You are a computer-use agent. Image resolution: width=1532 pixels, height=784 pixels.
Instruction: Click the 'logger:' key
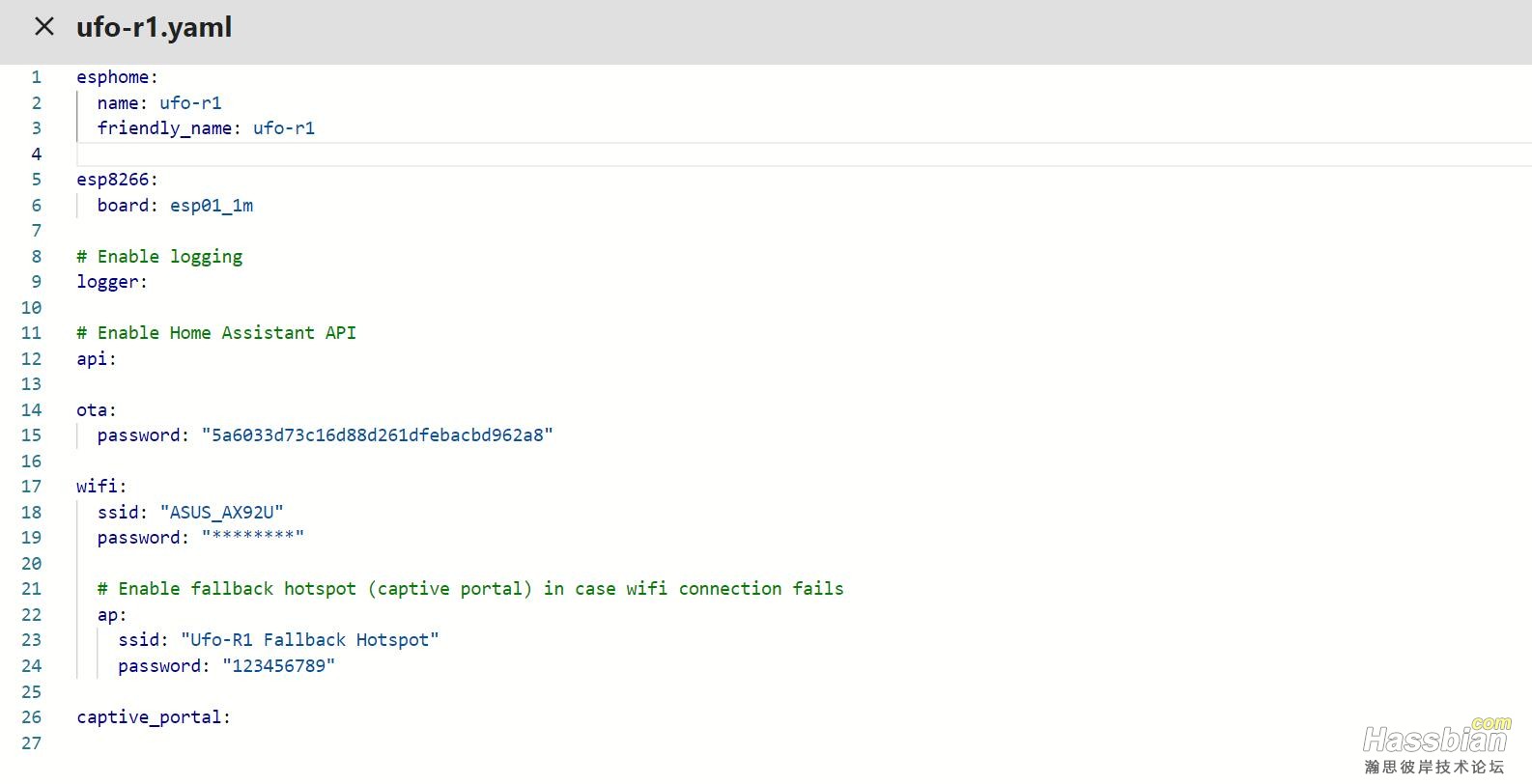point(112,282)
